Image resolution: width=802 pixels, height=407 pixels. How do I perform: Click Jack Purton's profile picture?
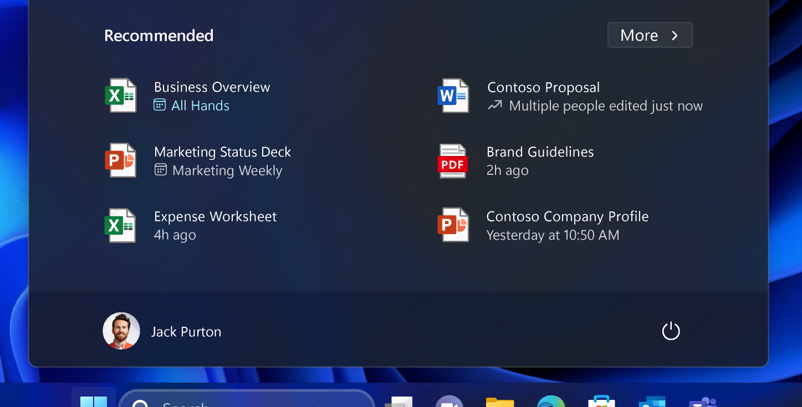click(121, 331)
